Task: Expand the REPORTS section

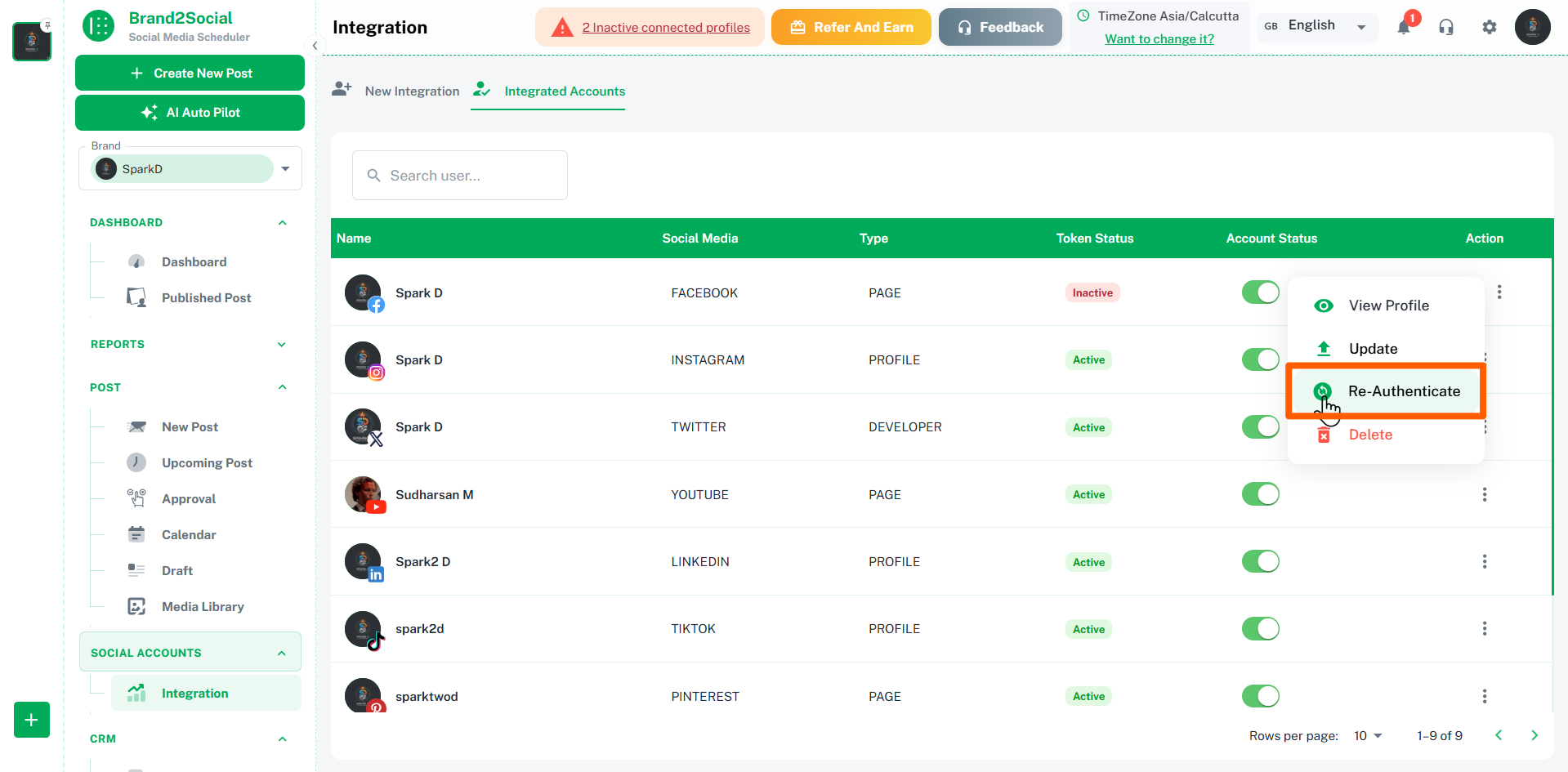Action: tap(282, 344)
